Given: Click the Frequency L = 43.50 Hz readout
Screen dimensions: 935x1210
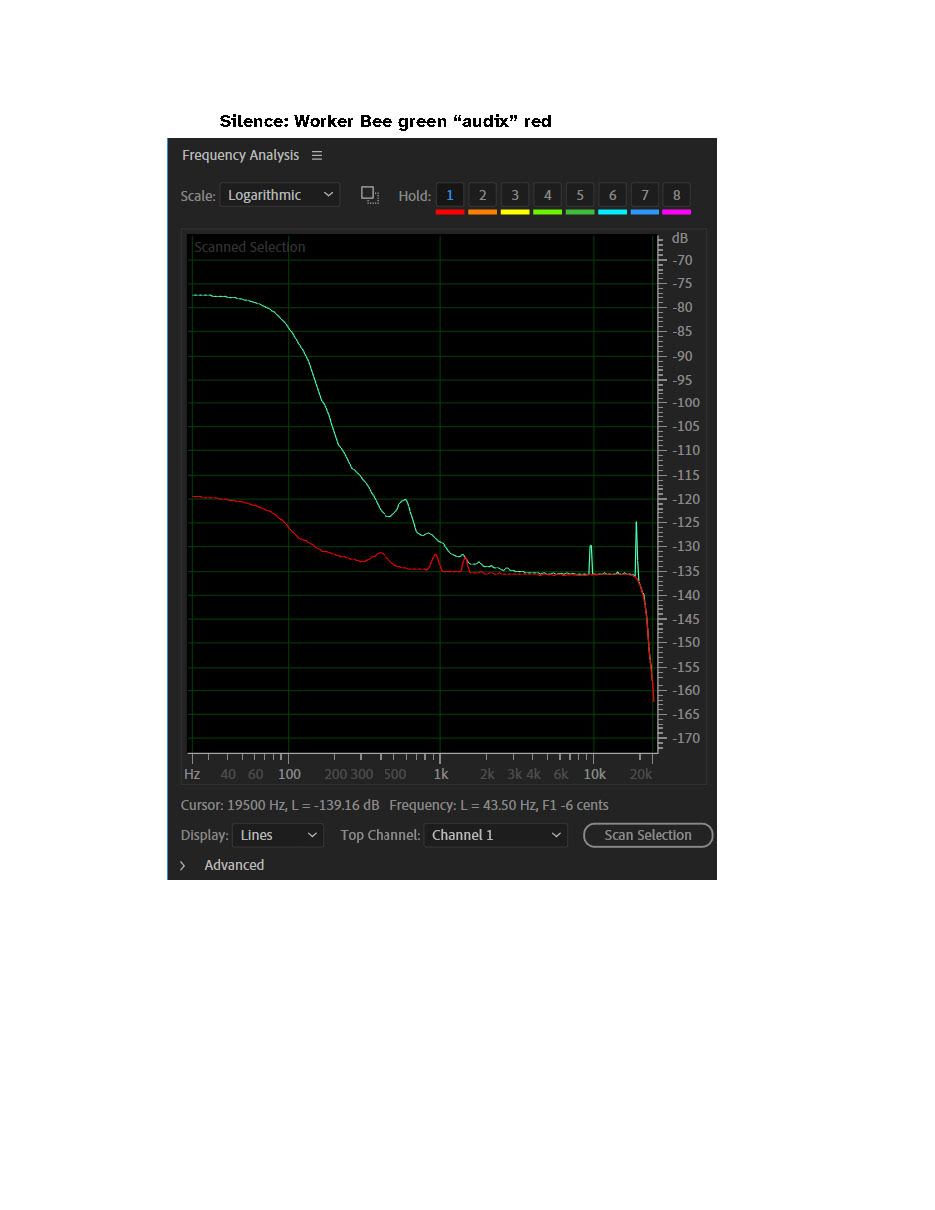Looking at the screenshot, I should tap(499, 805).
